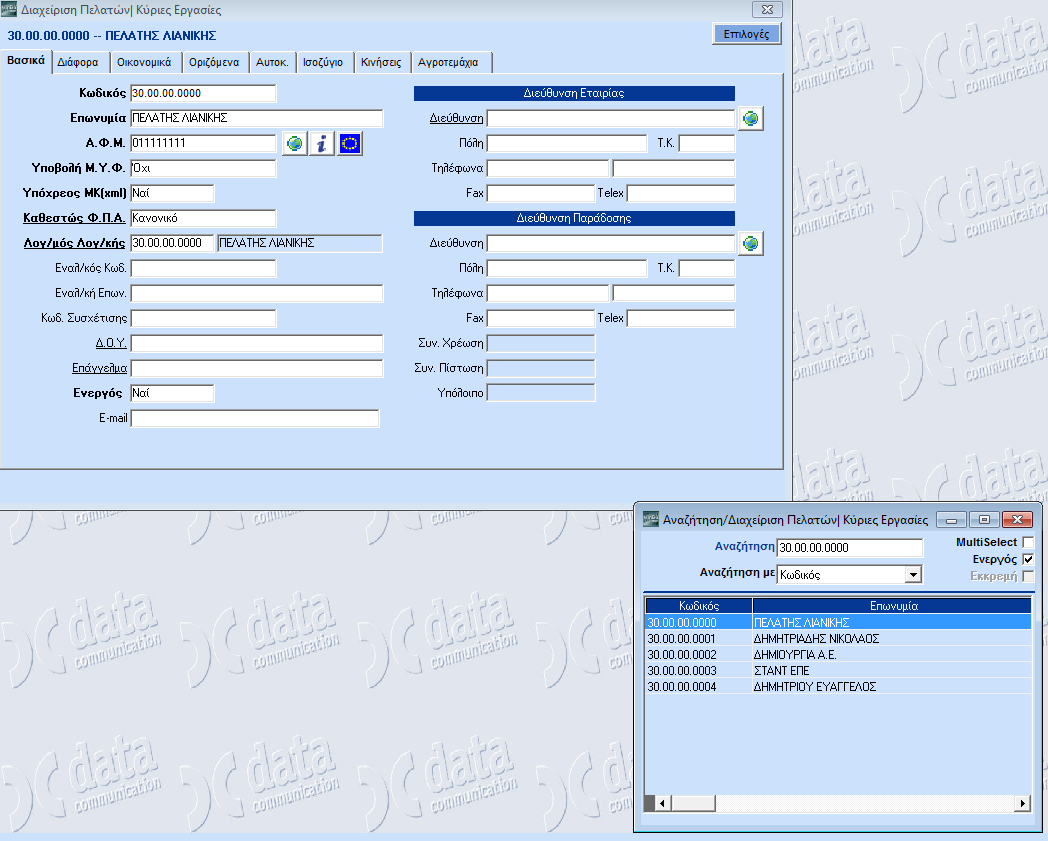This screenshot has width=1048, height=841.
Task: Select row ΔΗΜΗΤΡΙΑΔΗΣ ΝΙΚΟΛΑΟΣ
Action: click(x=838, y=638)
